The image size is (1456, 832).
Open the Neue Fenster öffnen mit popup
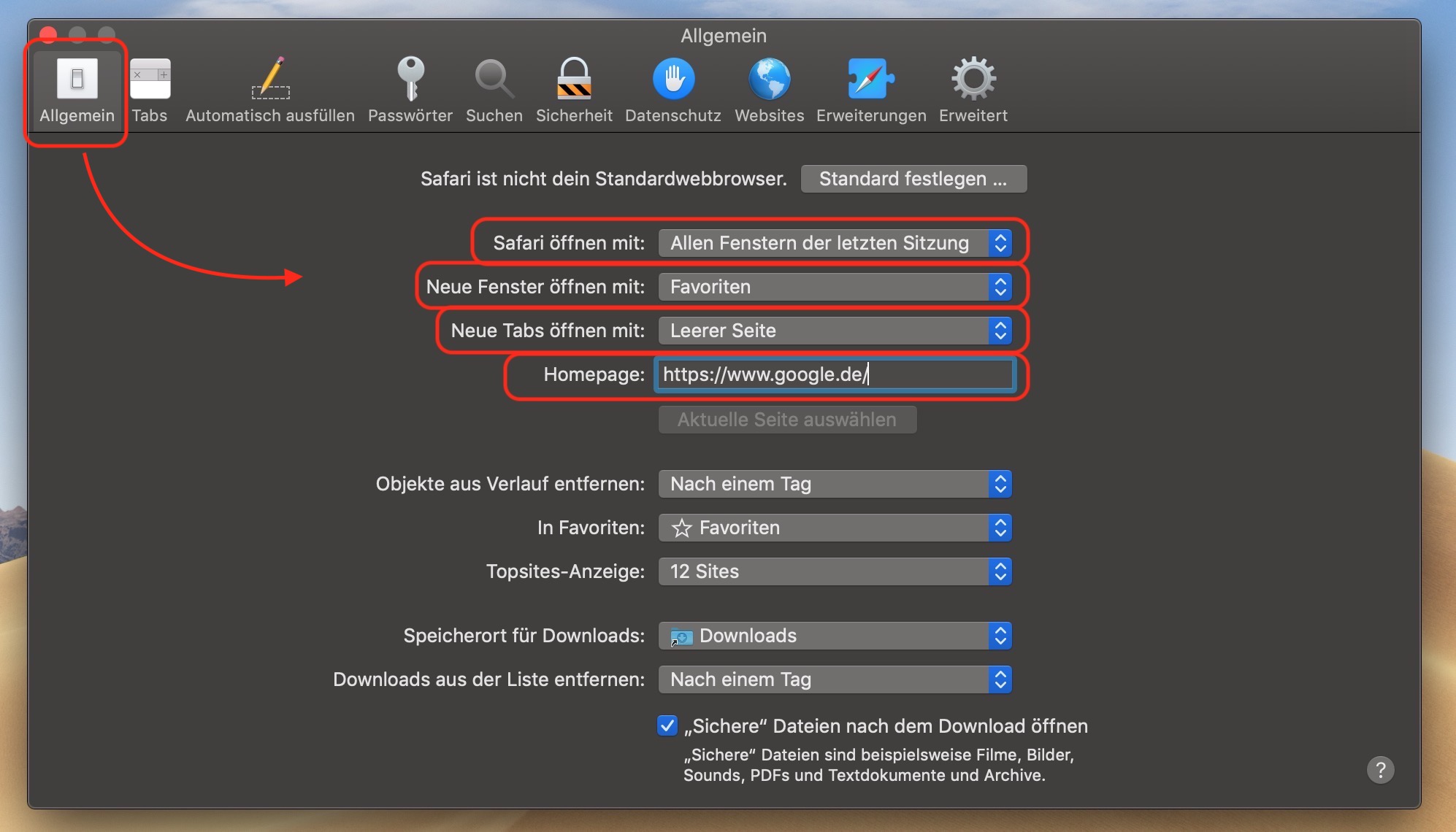pos(835,287)
